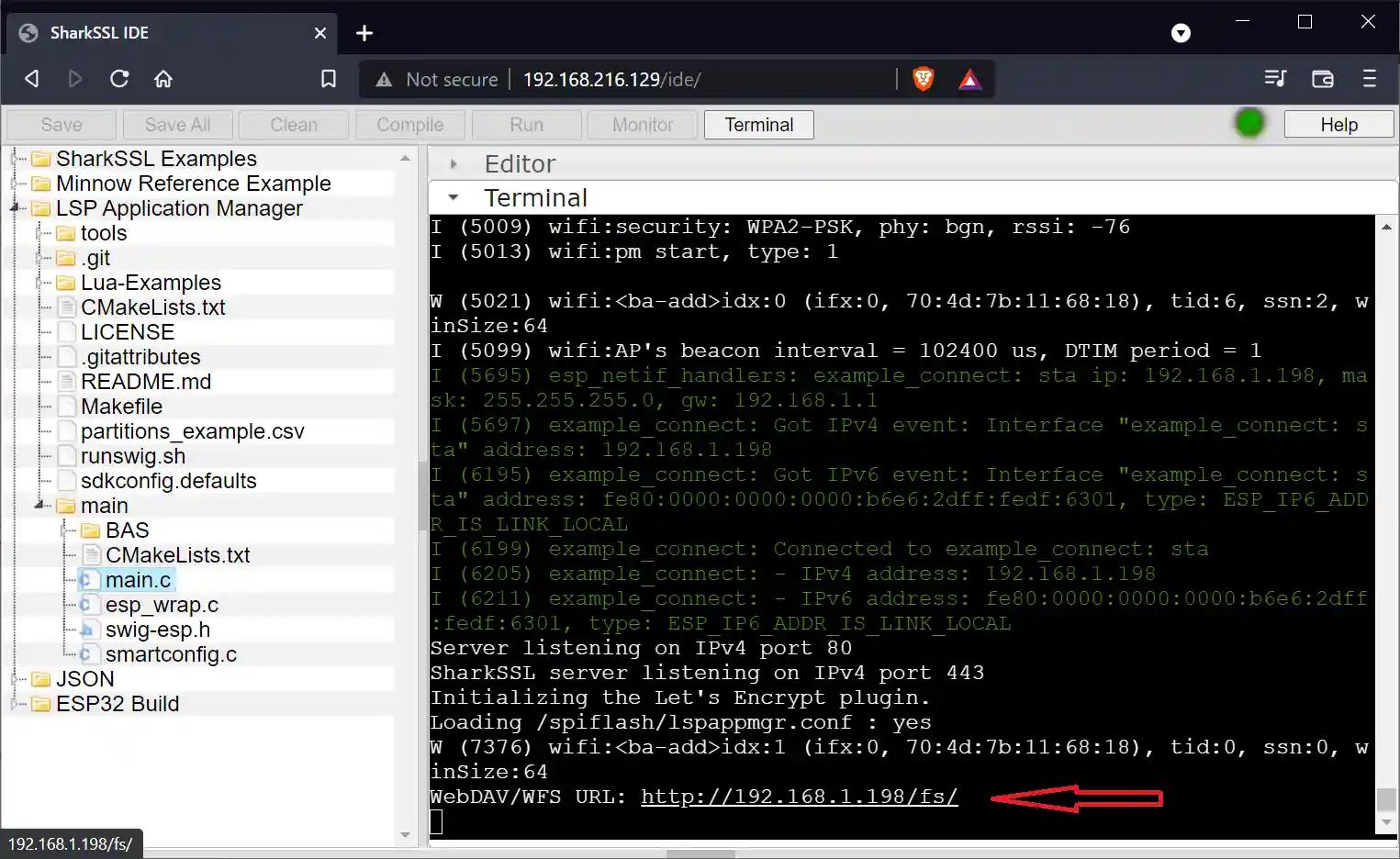Click the C file icon beside main.c

(89, 579)
